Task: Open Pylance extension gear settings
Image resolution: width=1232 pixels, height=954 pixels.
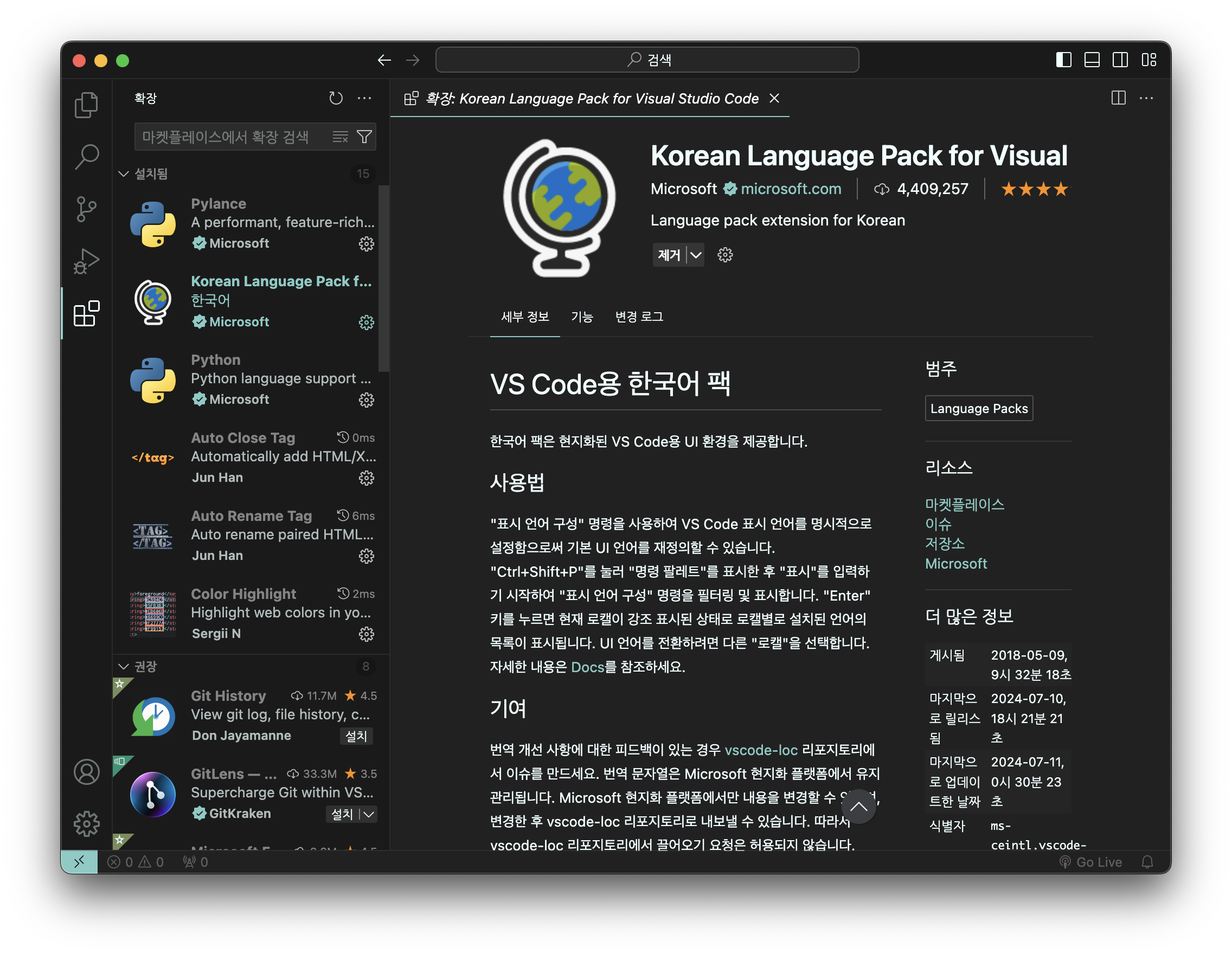Action: pos(366,243)
